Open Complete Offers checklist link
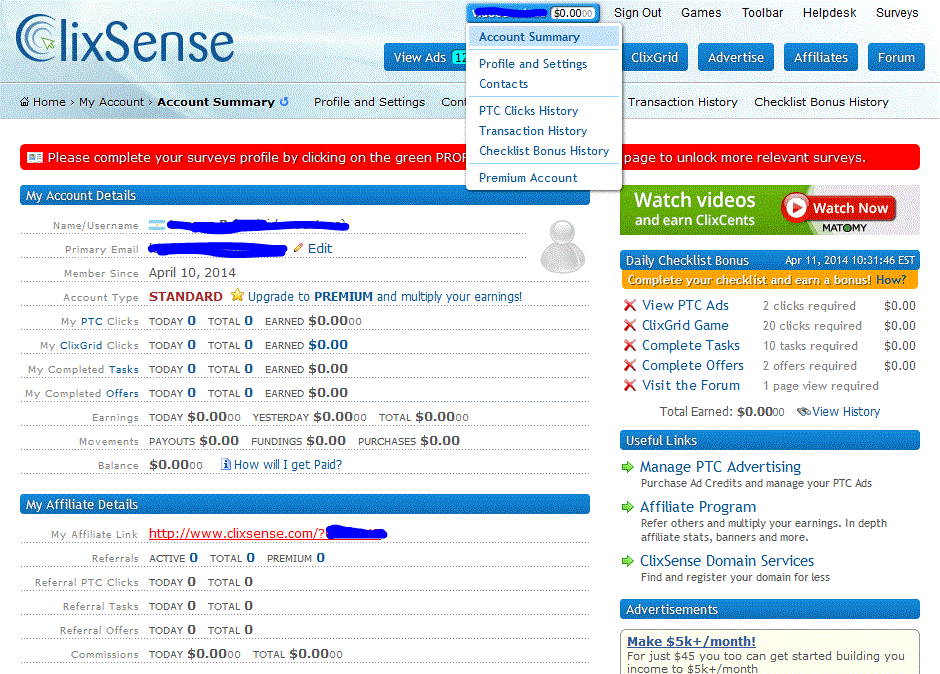Viewport: 940px width, 674px height. pyautogui.click(x=692, y=365)
